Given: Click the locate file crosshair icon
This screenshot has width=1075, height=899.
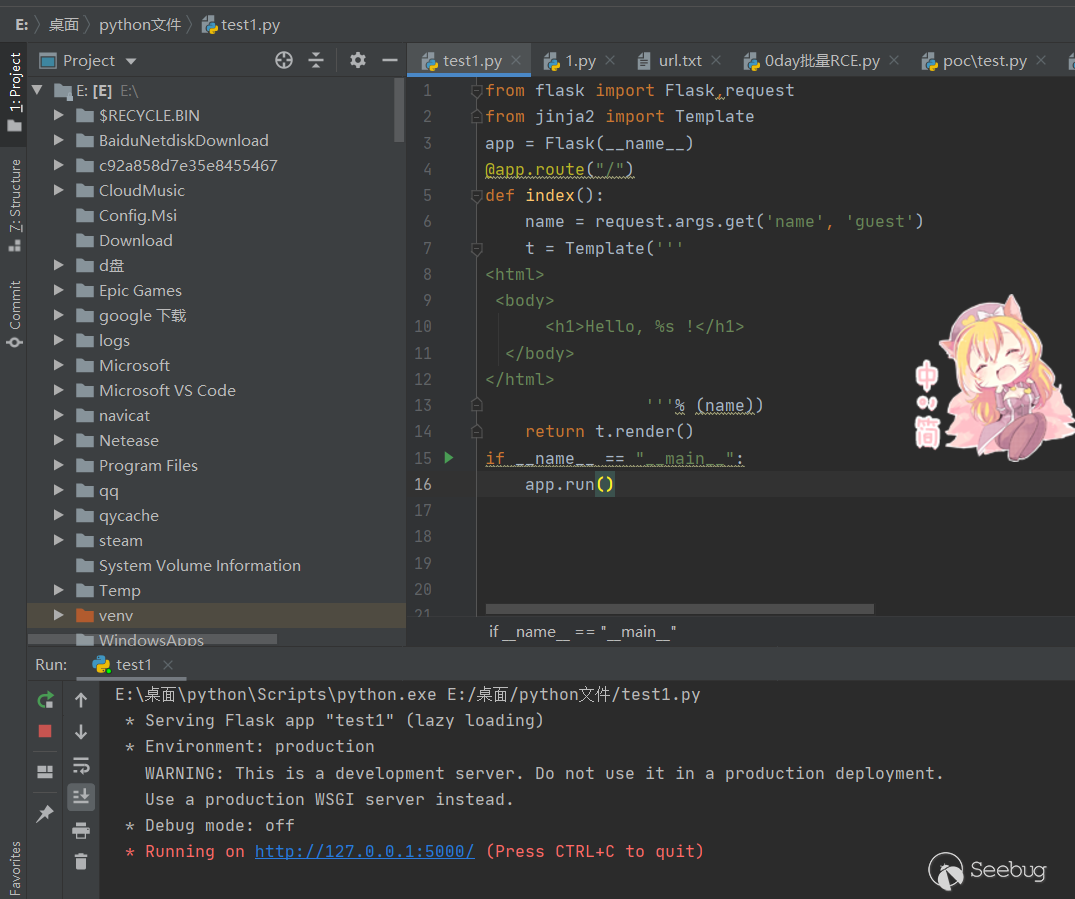Looking at the screenshot, I should tap(284, 61).
